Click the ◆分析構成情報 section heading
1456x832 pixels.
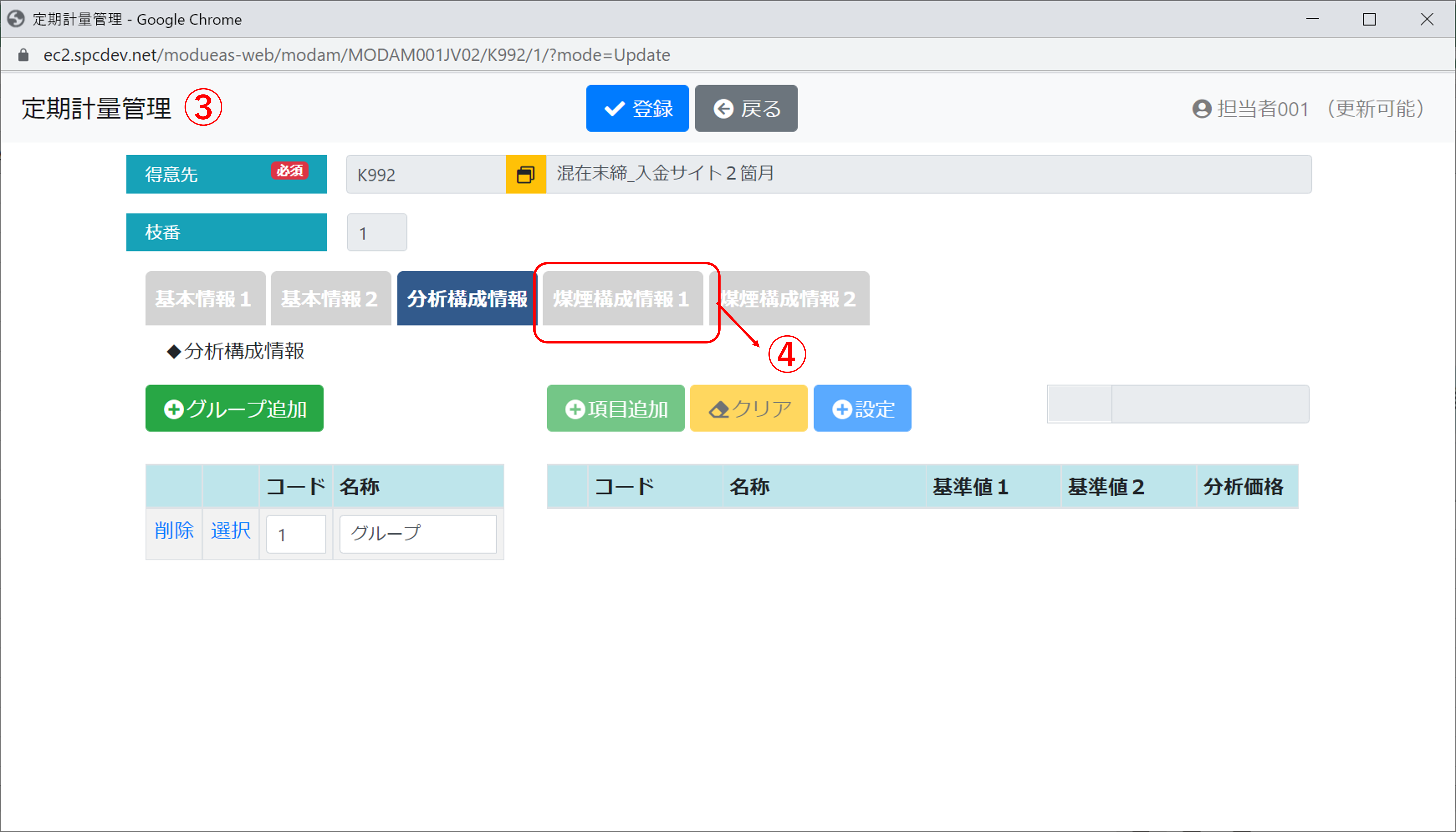235,351
